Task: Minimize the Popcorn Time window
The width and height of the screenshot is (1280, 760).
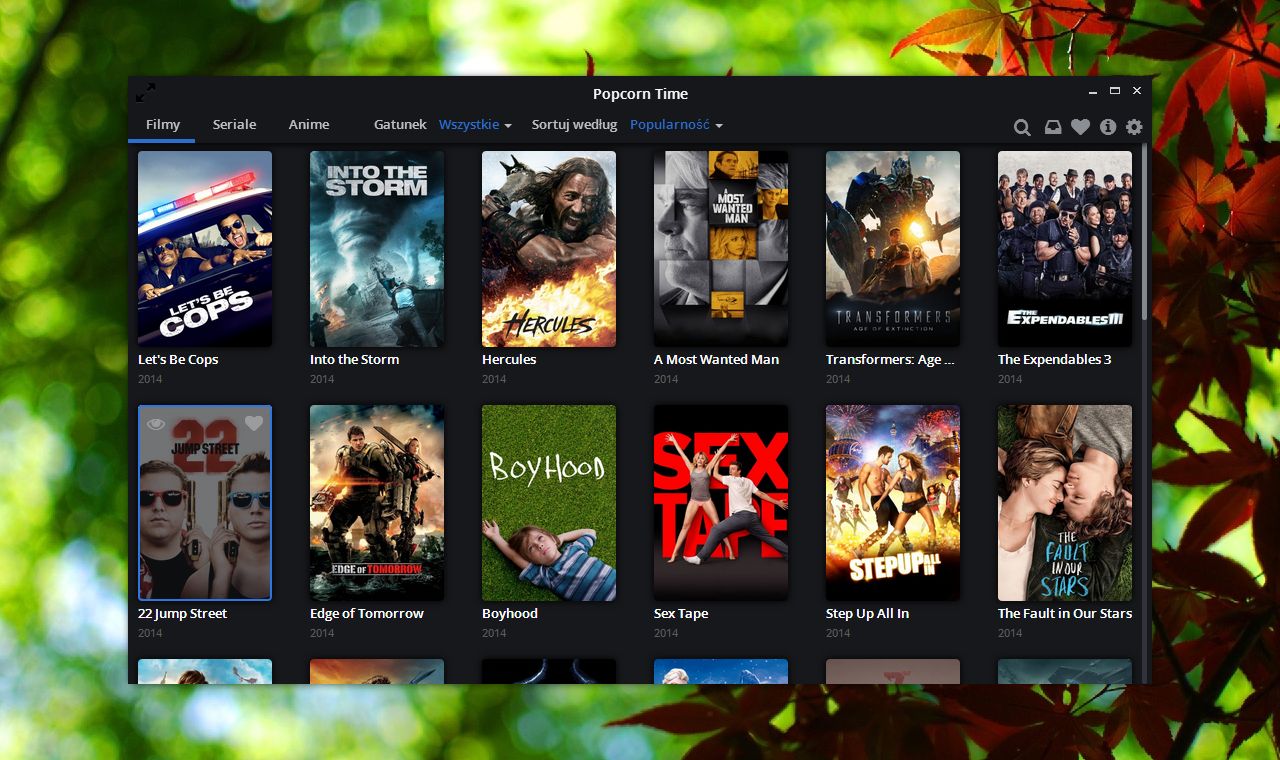Action: click(1093, 91)
